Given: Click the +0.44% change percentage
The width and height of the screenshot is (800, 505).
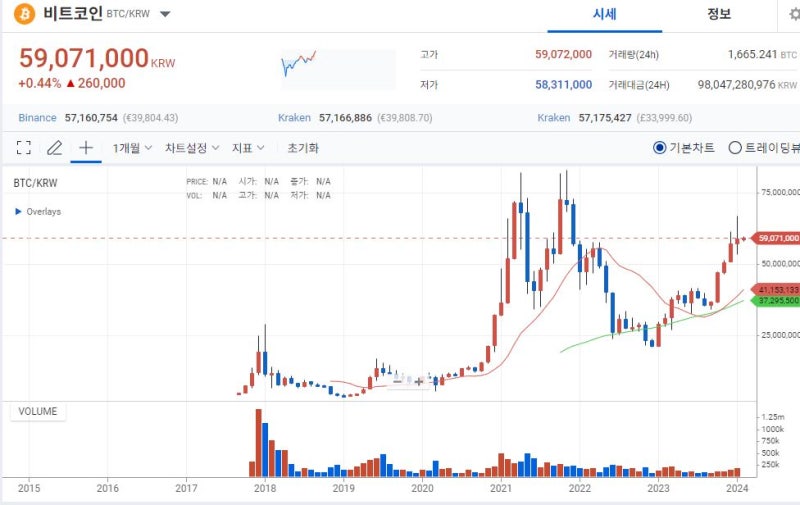Looking at the screenshot, I should (39, 83).
